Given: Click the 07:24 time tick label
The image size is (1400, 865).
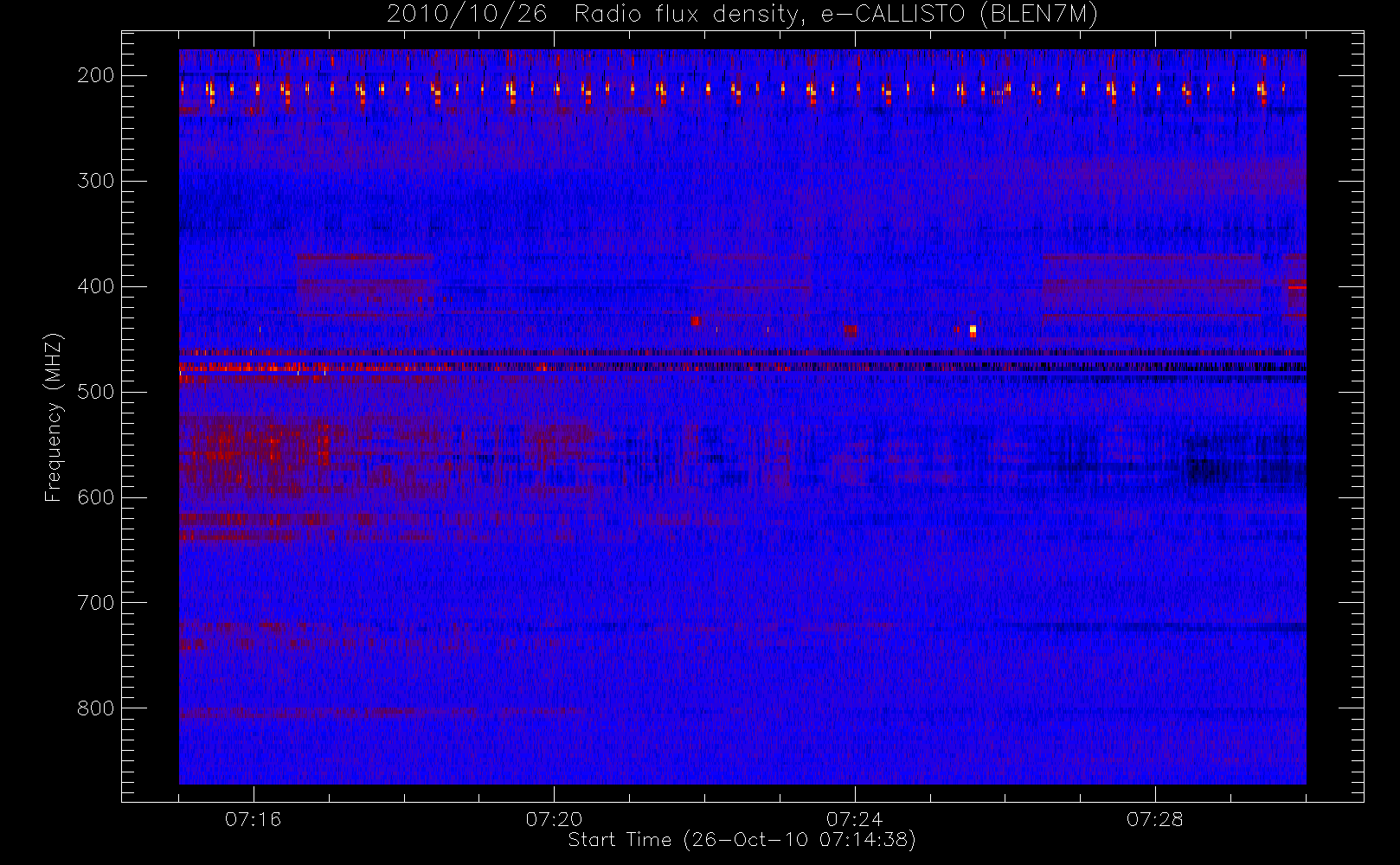Looking at the screenshot, I should click(x=854, y=819).
